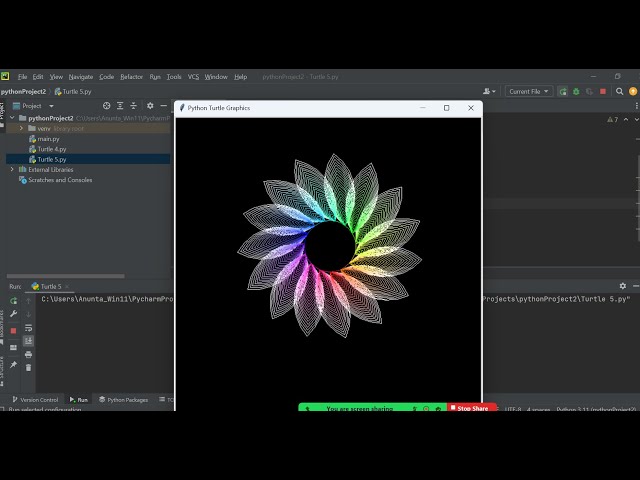The height and width of the screenshot is (480, 640).
Task: Click the Select Opened File target icon
Action: (107, 106)
